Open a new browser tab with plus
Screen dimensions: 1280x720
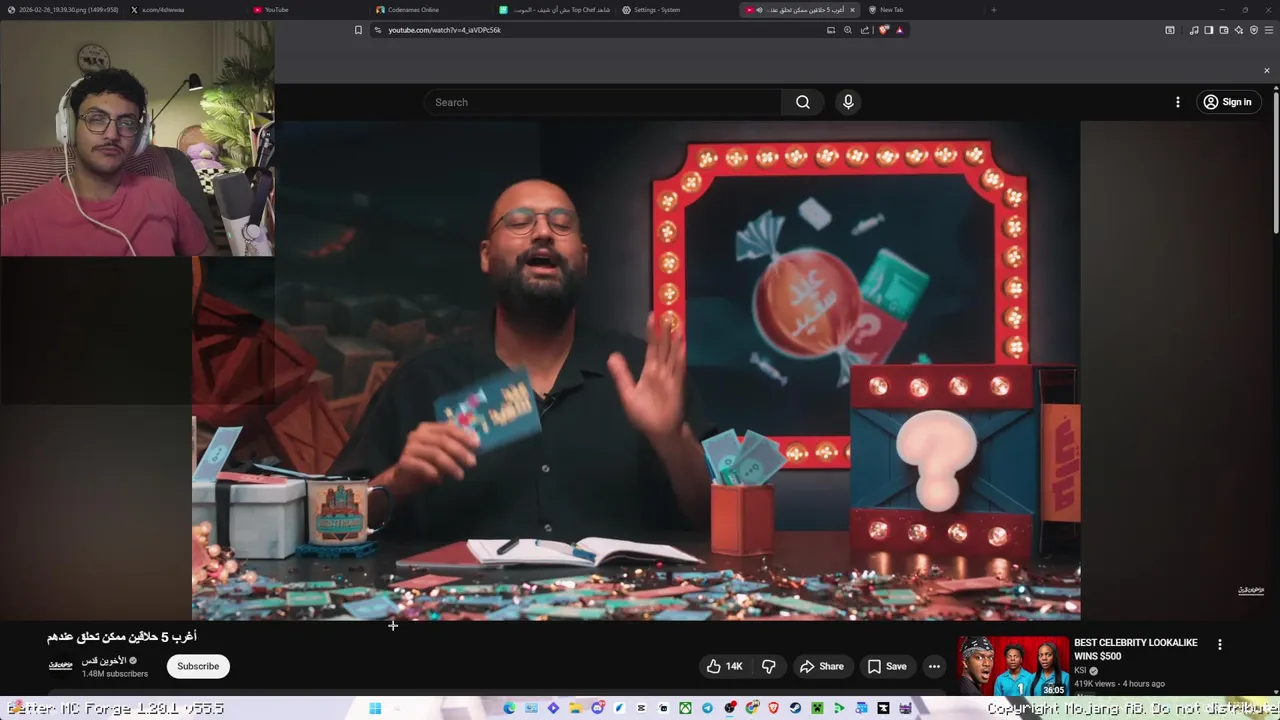coord(993,10)
